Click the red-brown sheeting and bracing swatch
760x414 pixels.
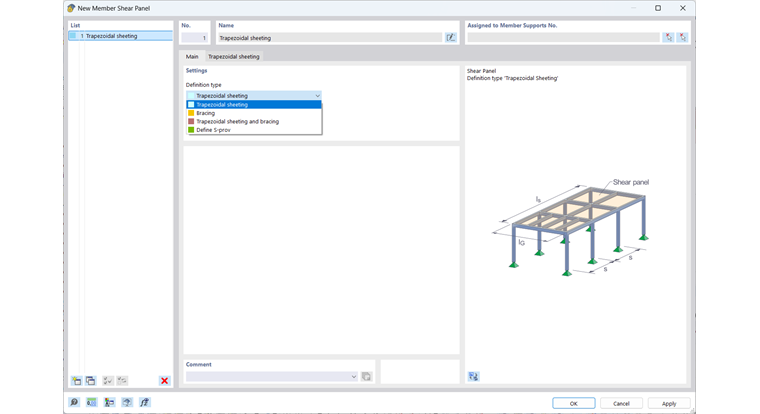[191, 121]
